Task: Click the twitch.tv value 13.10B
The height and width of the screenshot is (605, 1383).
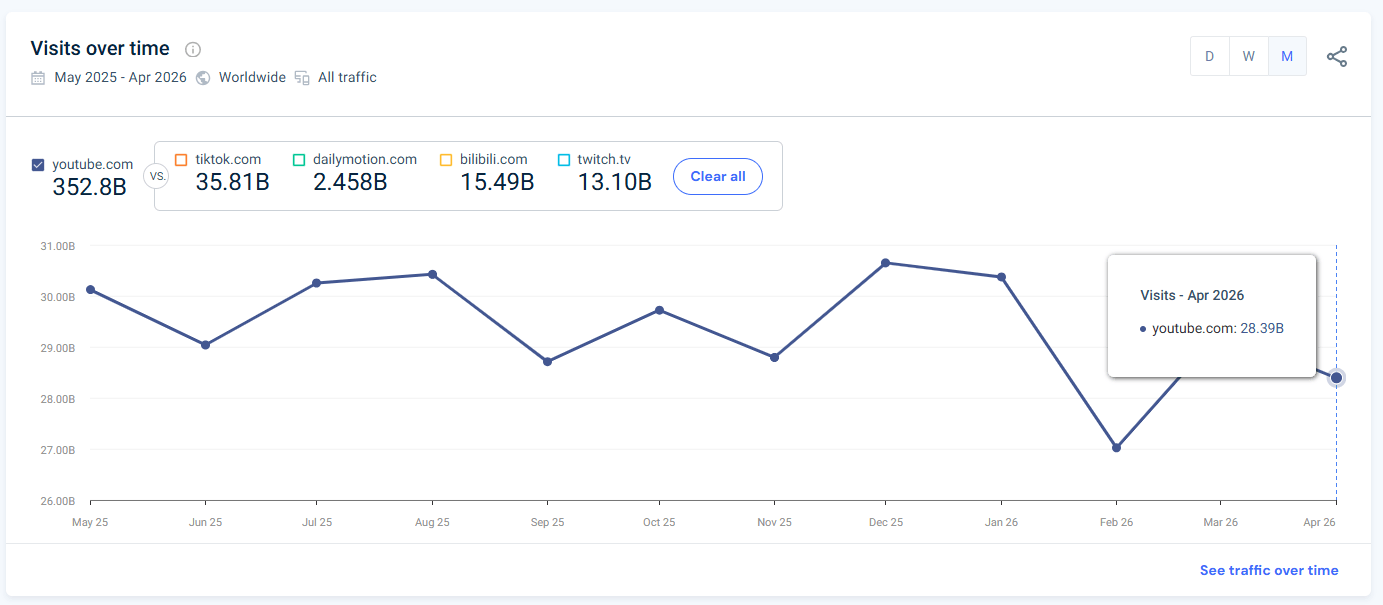Action: click(x=615, y=182)
